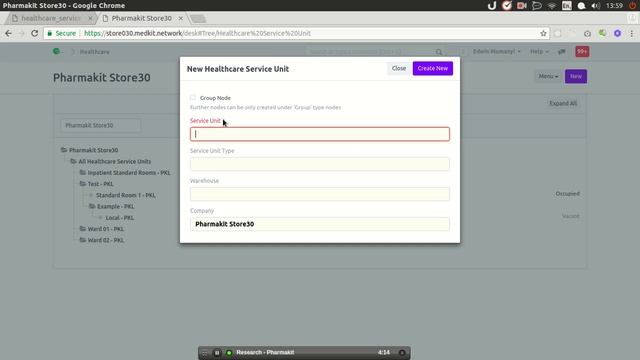The height and width of the screenshot is (360, 640).
Task: Go back with the browser back arrow
Action: (9, 33)
